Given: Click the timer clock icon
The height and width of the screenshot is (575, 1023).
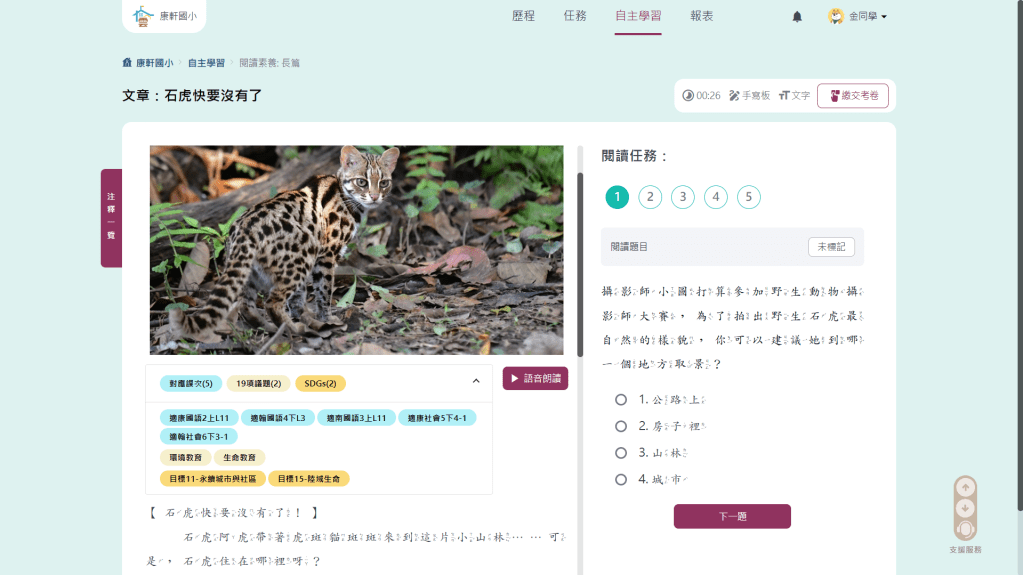Looking at the screenshot, I should pos(688,96).
